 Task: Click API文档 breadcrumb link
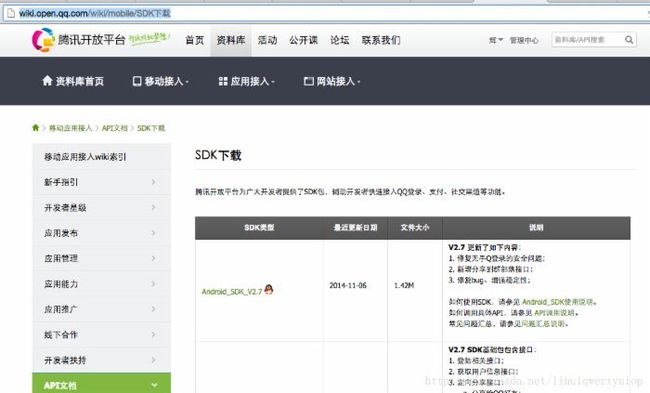pyautogui.click(x=115, y=128)
